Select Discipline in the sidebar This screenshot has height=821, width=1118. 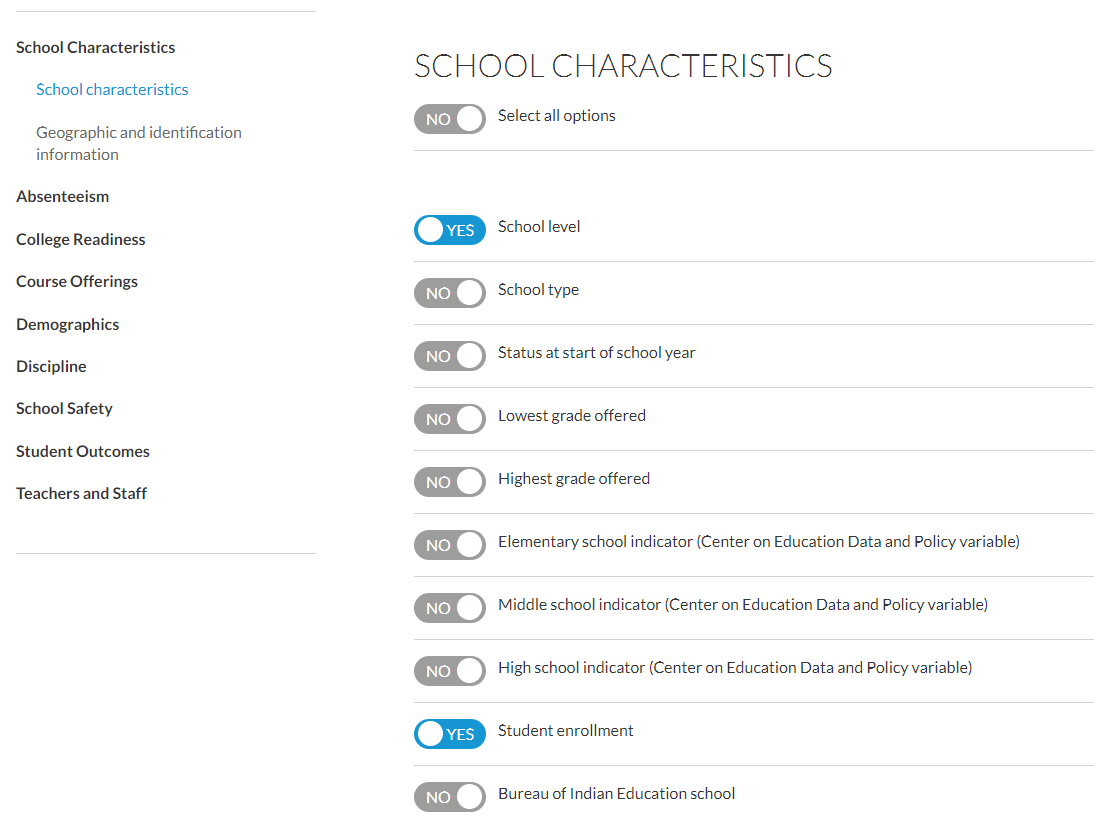pyautogui.click(x=51, y=367)
